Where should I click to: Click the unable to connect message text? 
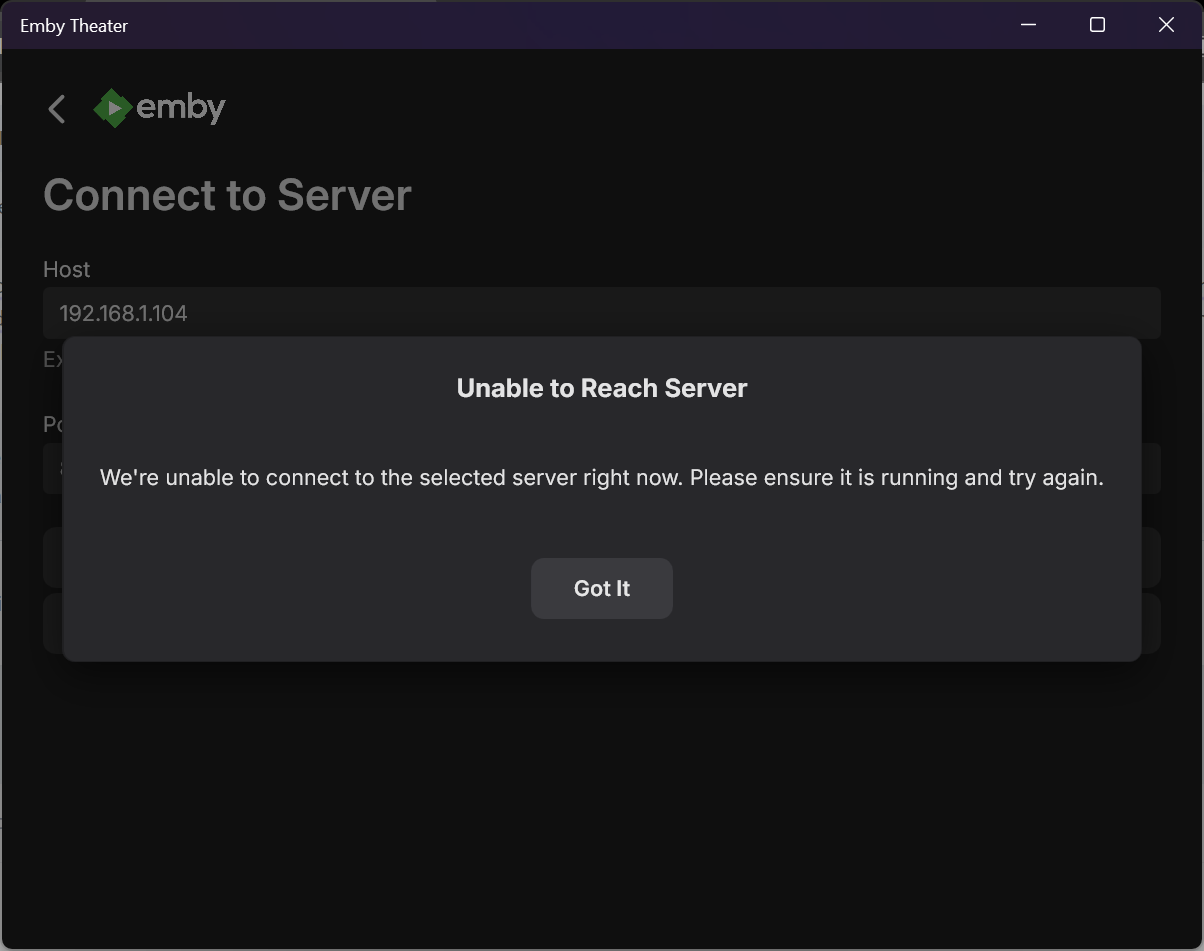(602, 478)
